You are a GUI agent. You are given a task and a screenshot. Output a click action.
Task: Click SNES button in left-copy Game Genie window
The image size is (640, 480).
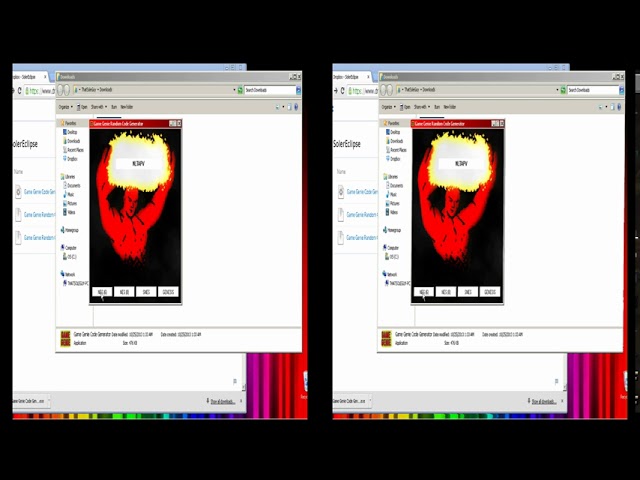pos(146,292)
